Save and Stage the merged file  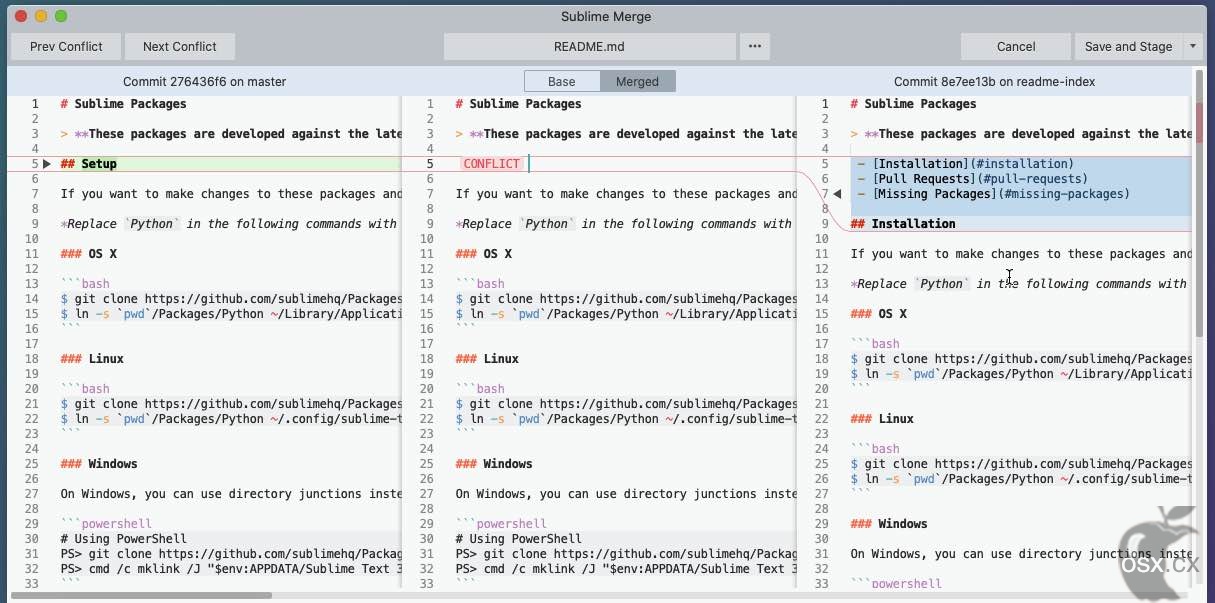point(1128,46)
